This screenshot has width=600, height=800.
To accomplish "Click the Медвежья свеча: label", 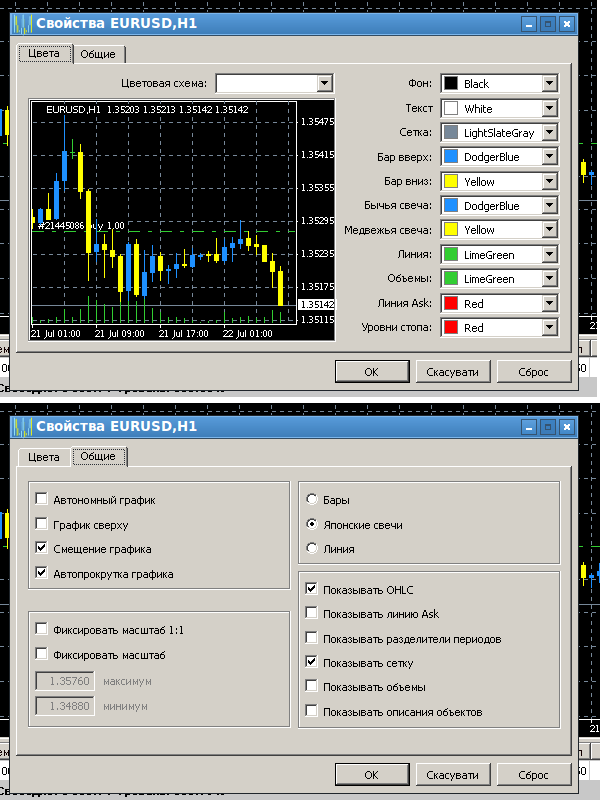I will 388,230.
